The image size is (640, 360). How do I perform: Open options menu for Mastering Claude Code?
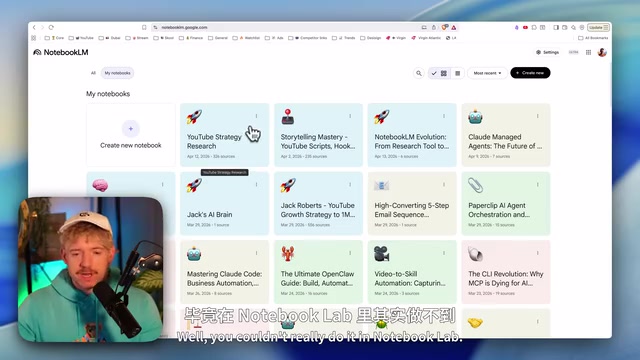256,253
